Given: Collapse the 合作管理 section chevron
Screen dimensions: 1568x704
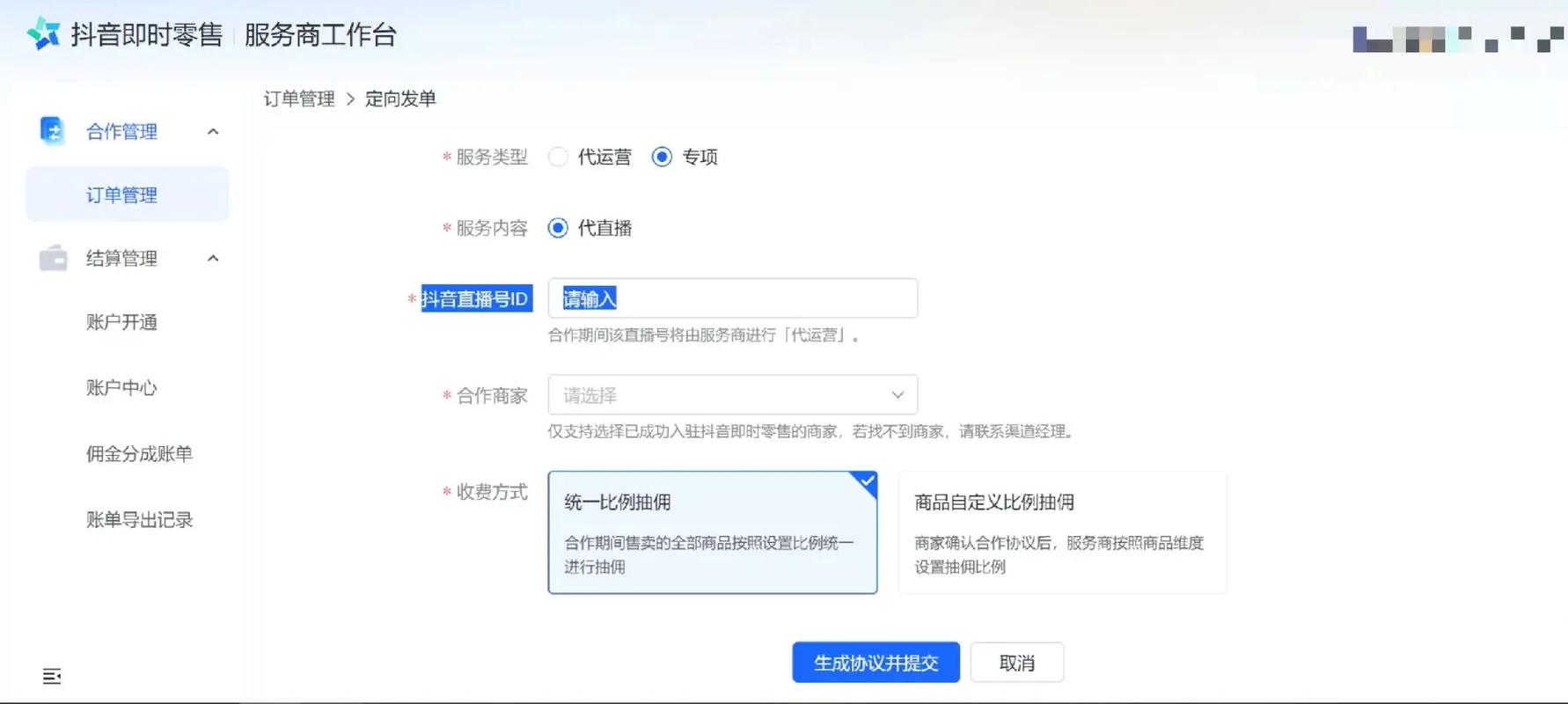Looking at the screenshot, I should (x=213, y=131).
